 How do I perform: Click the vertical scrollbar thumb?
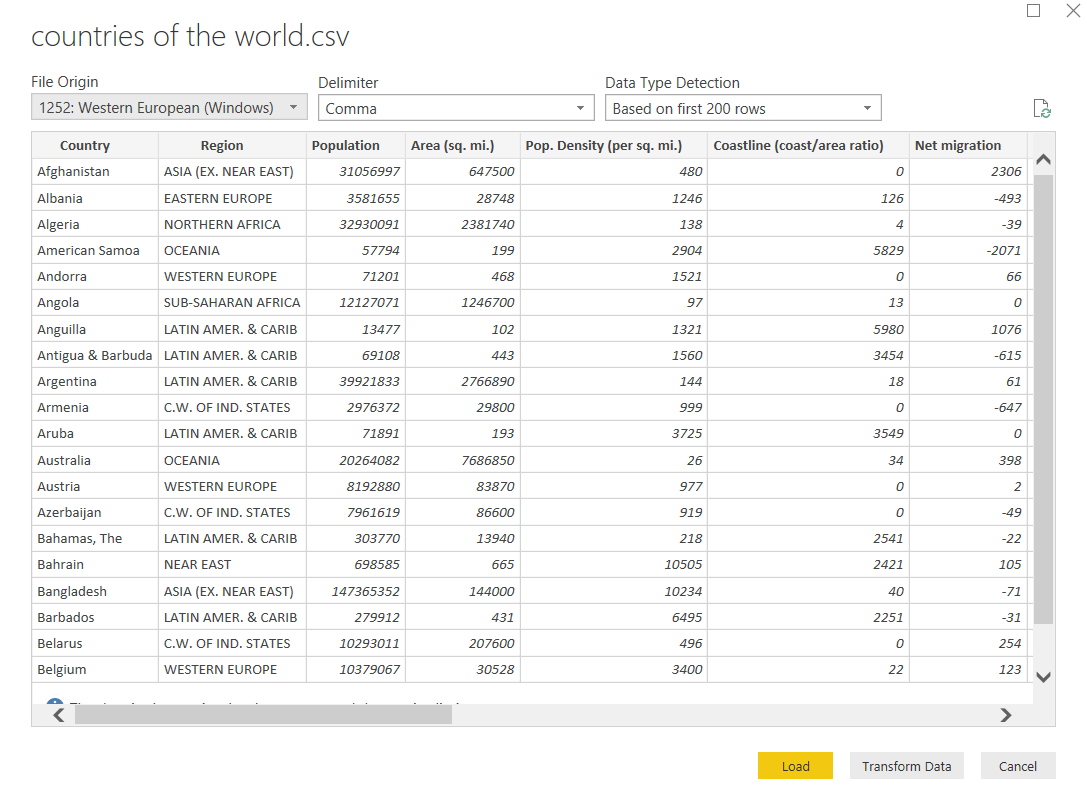(x=1043, y=398)
